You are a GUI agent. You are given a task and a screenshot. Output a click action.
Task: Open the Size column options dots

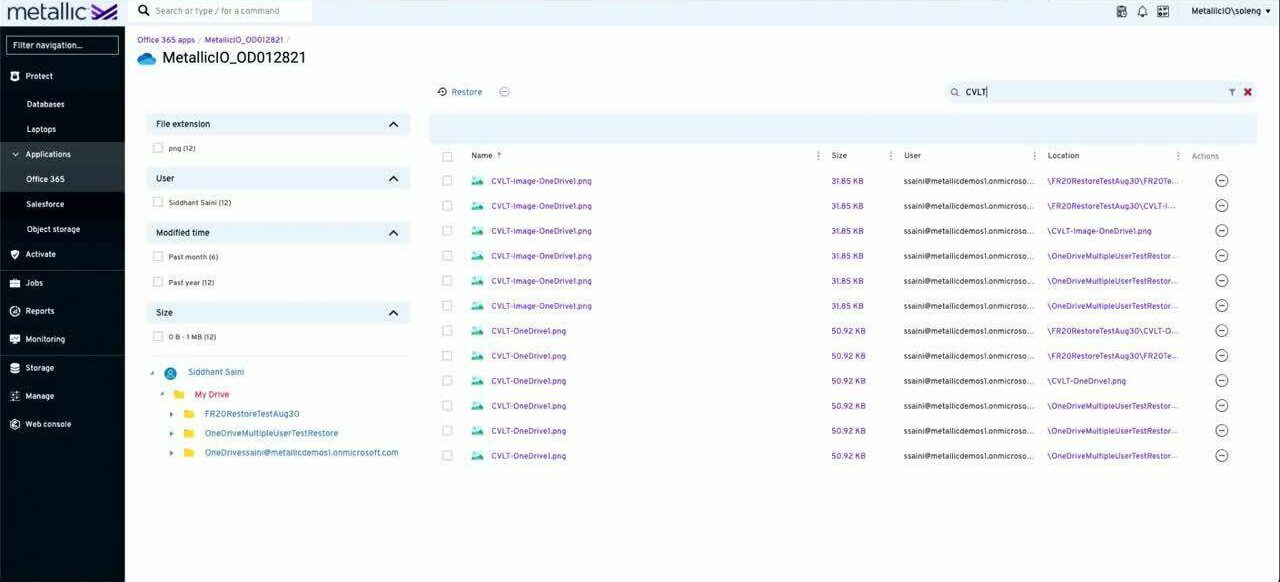(890, 156)
